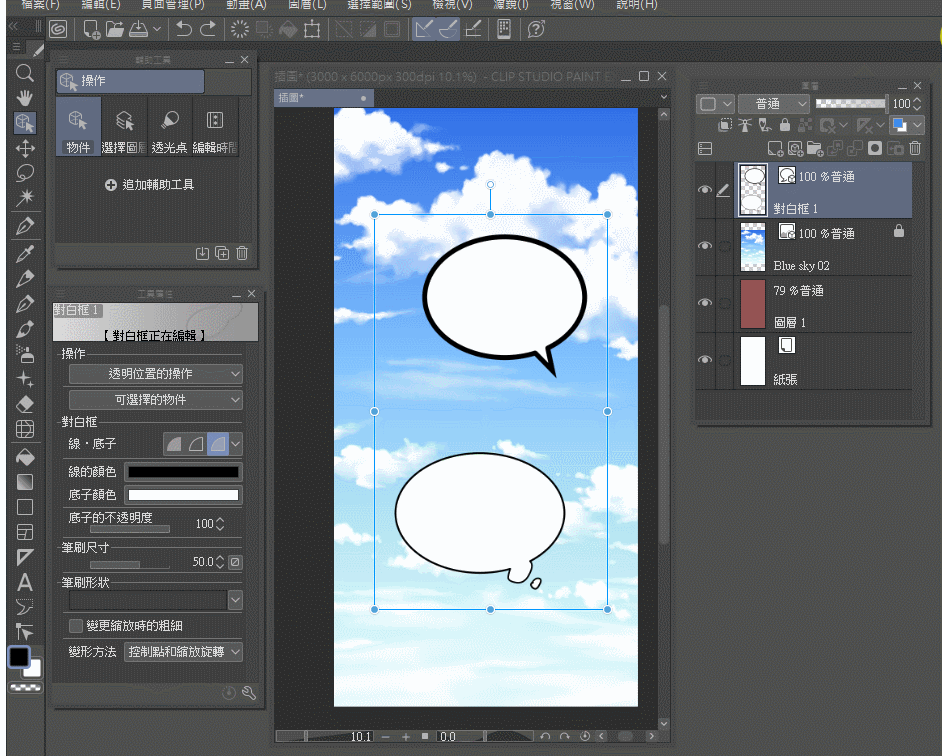Click the Undo arrow in toolbar

pyautogui.click(x=183, y=30)
